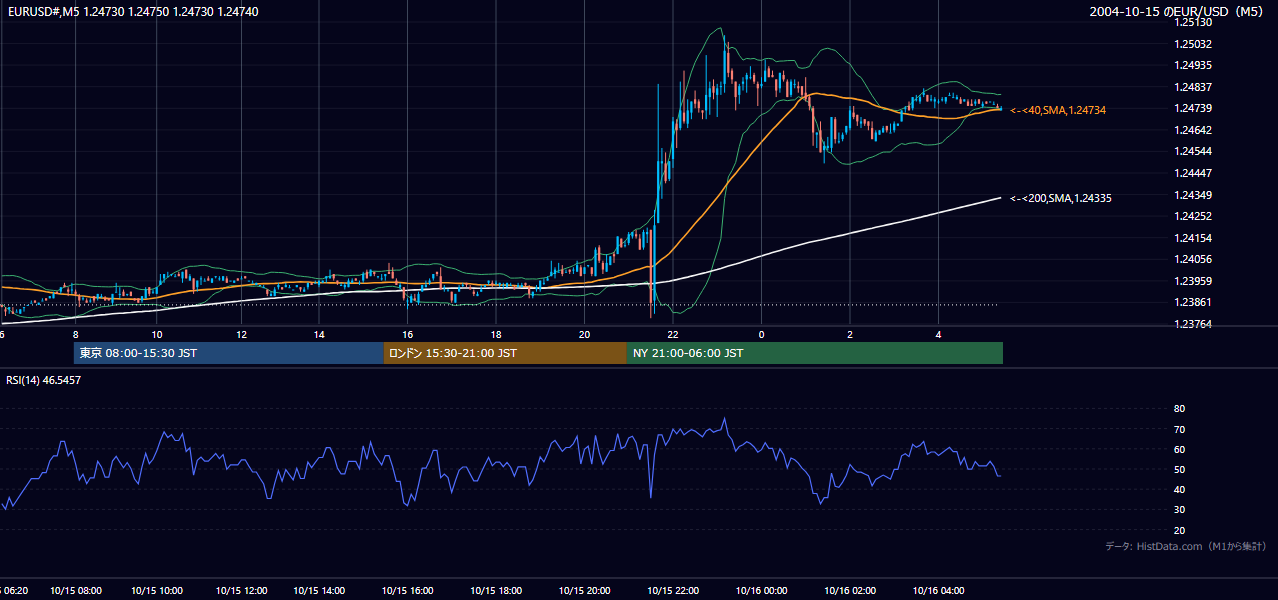1278x600 pixels.
Task: Click hour label 10 under the price chart
Action: coord(157,334)
